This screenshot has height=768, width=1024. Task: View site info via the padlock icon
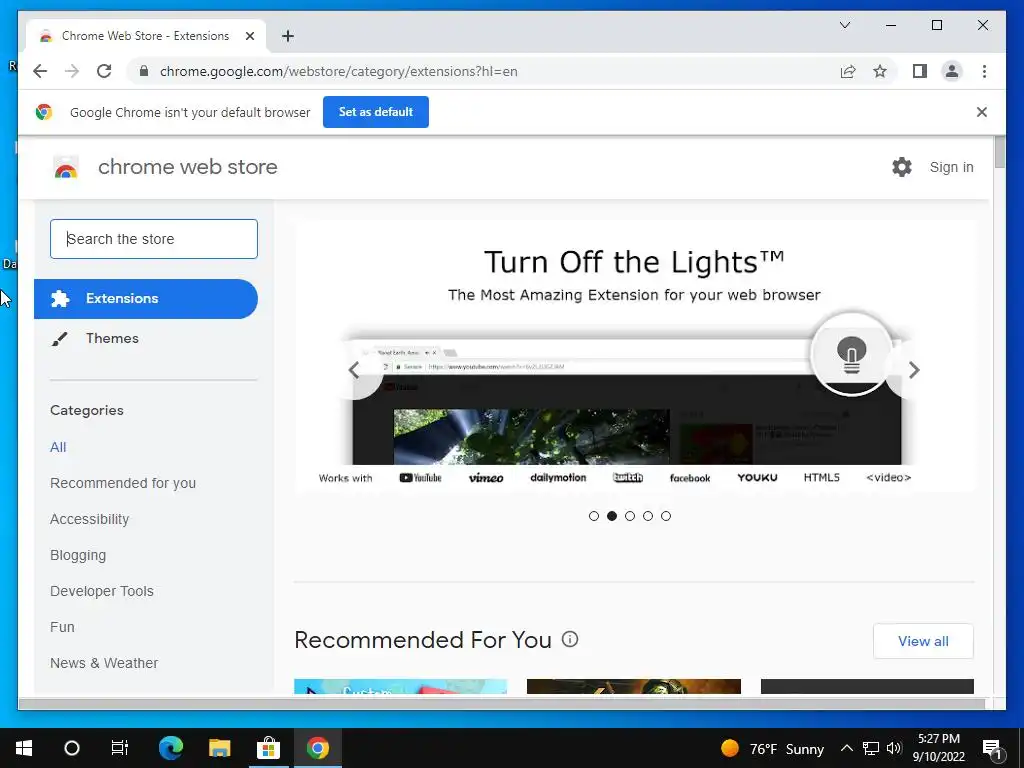coord(144,71)
